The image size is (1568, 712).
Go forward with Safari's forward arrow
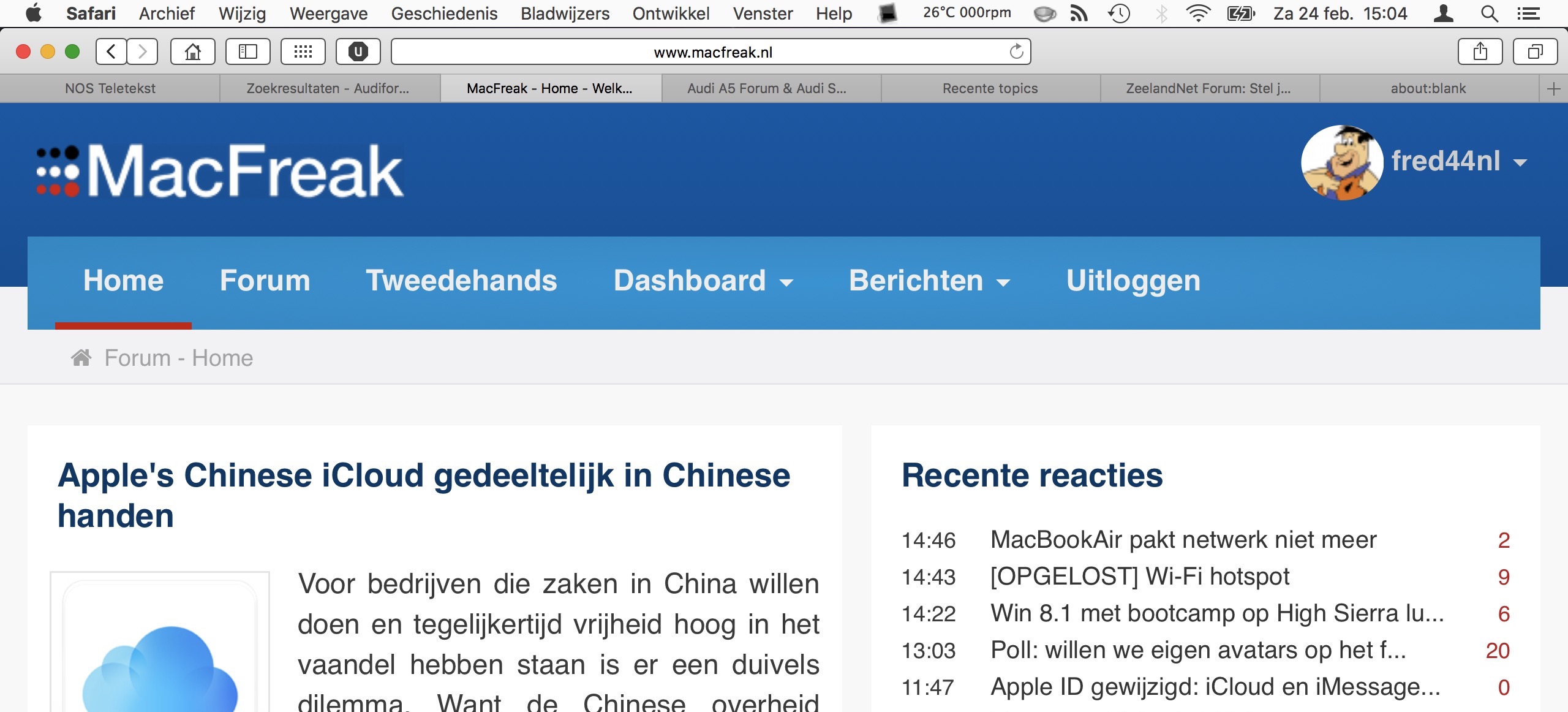pos(142,51)
